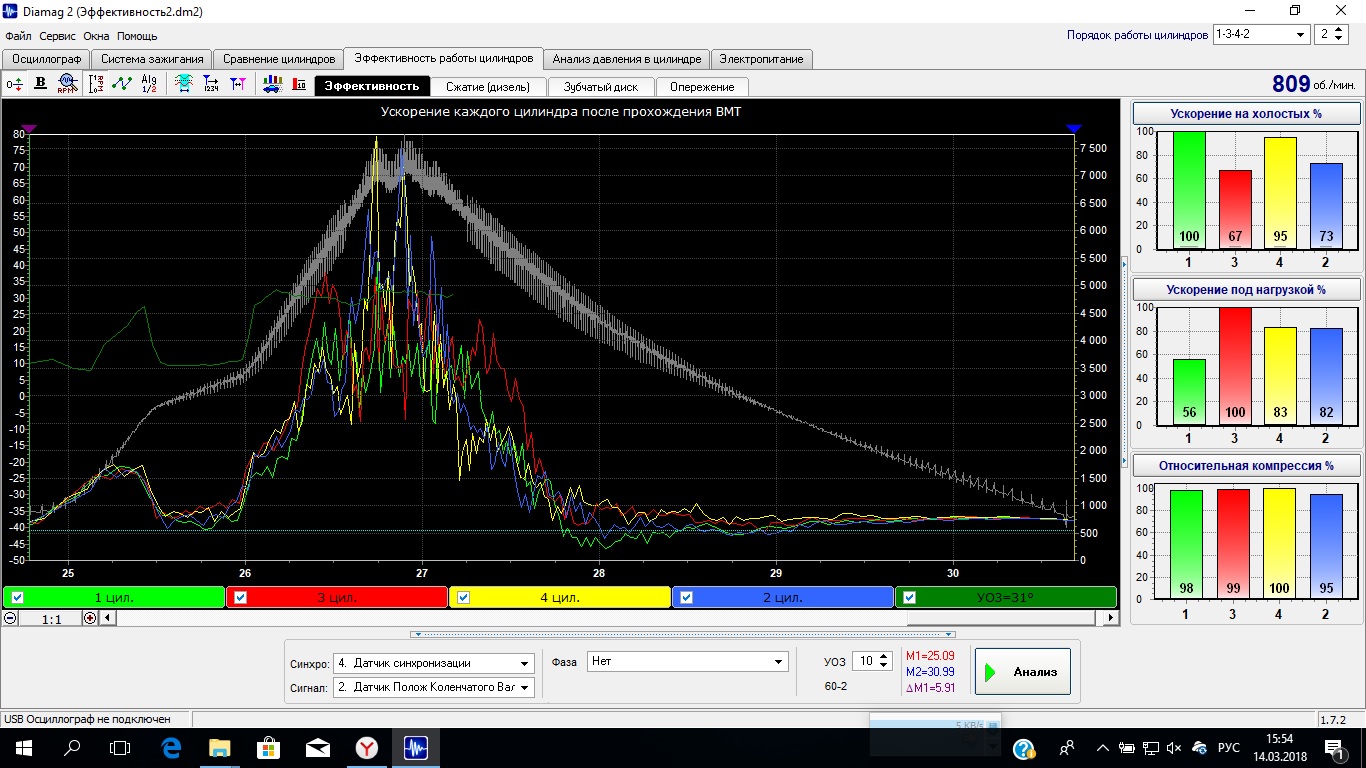
Task: Click the blue help question mark tray icon
Action: click(1023, 748)
